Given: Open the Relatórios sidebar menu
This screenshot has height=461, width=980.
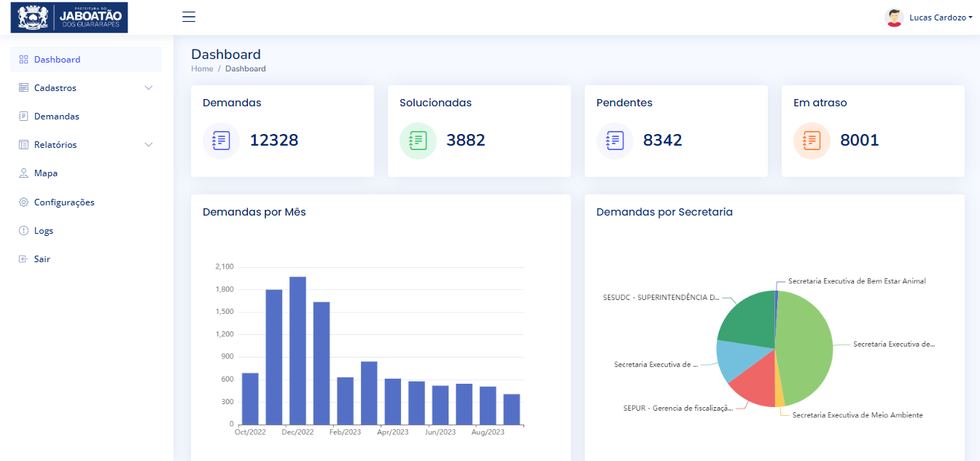Looking at the screenshot, I should coord(86,145).
